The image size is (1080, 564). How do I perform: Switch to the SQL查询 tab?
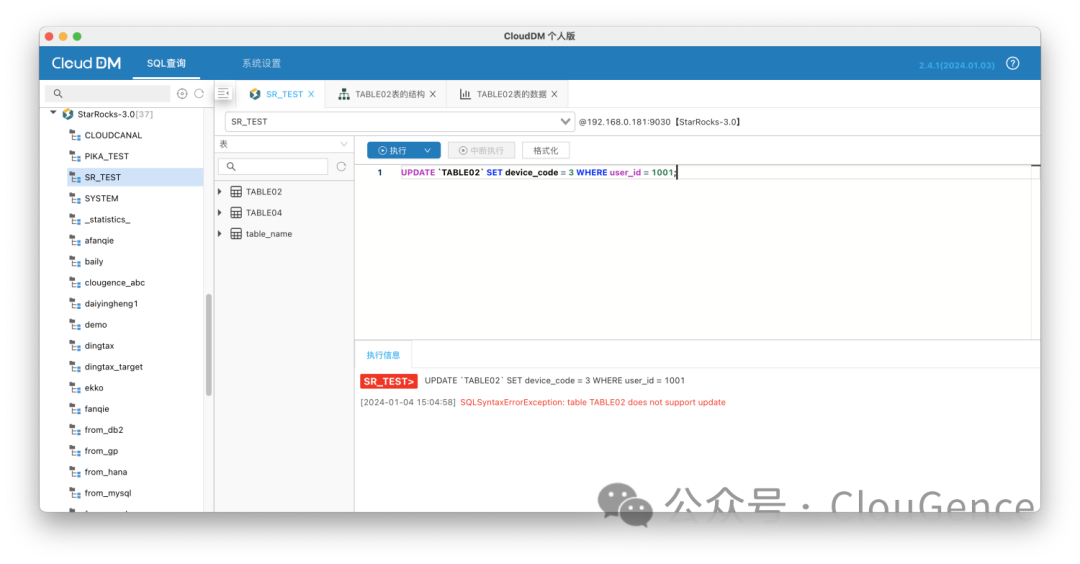[x=166, y=63]
